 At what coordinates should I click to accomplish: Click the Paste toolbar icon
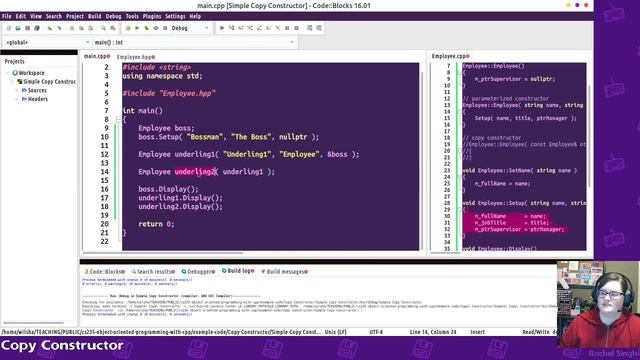pyautogui.click(x=91, y=28)
